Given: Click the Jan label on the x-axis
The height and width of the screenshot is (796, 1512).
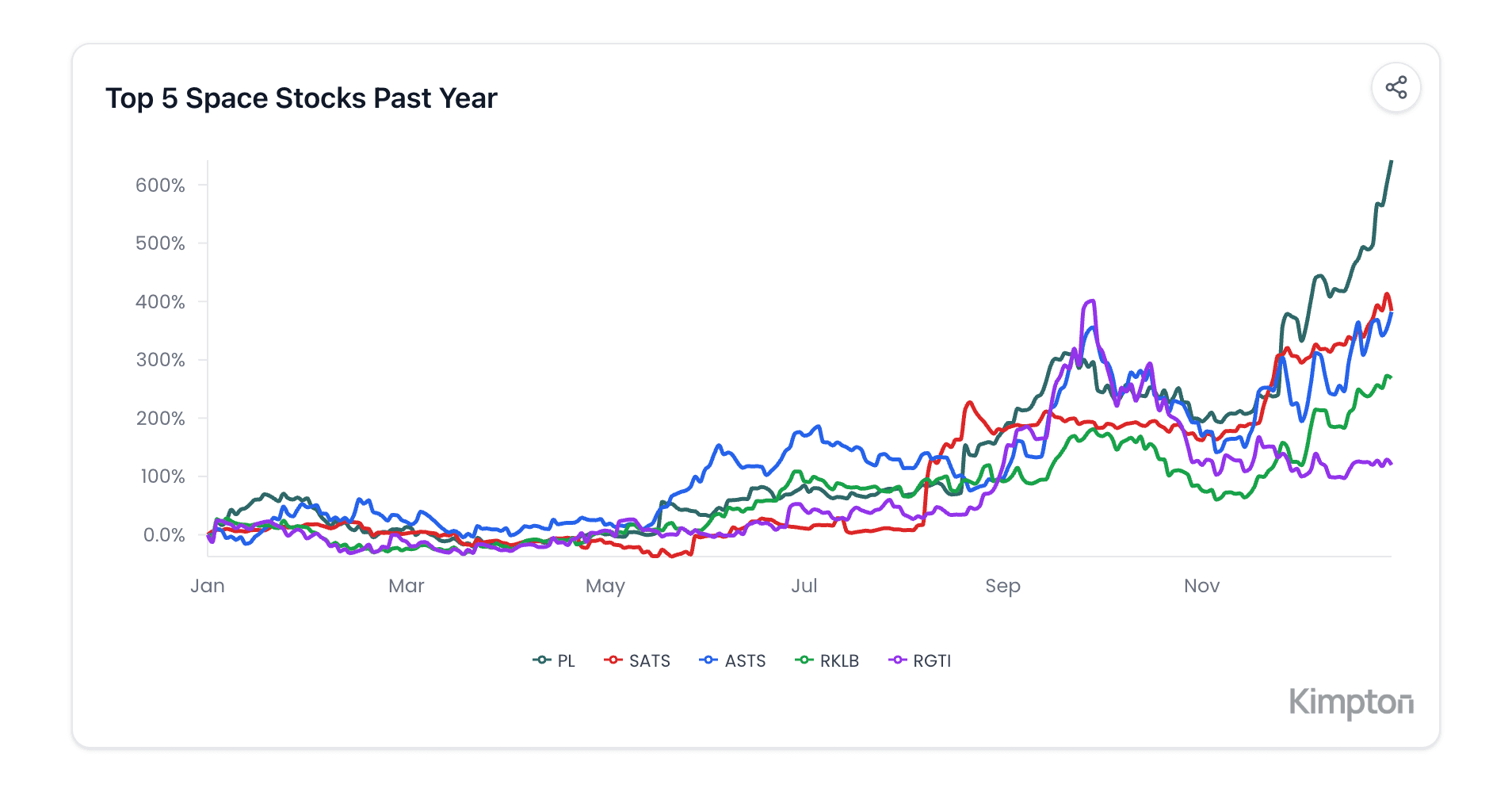Looking at the screenshot, I should (208, 586).
